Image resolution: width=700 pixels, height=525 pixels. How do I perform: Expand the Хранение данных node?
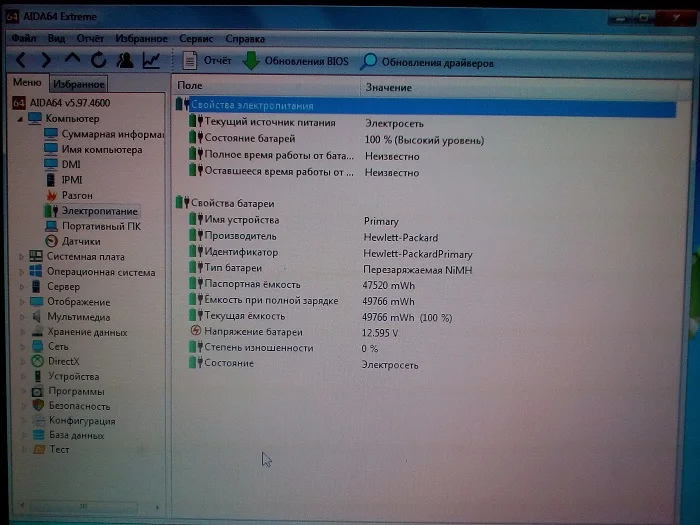pyautogui.click(x=22, y=333)
